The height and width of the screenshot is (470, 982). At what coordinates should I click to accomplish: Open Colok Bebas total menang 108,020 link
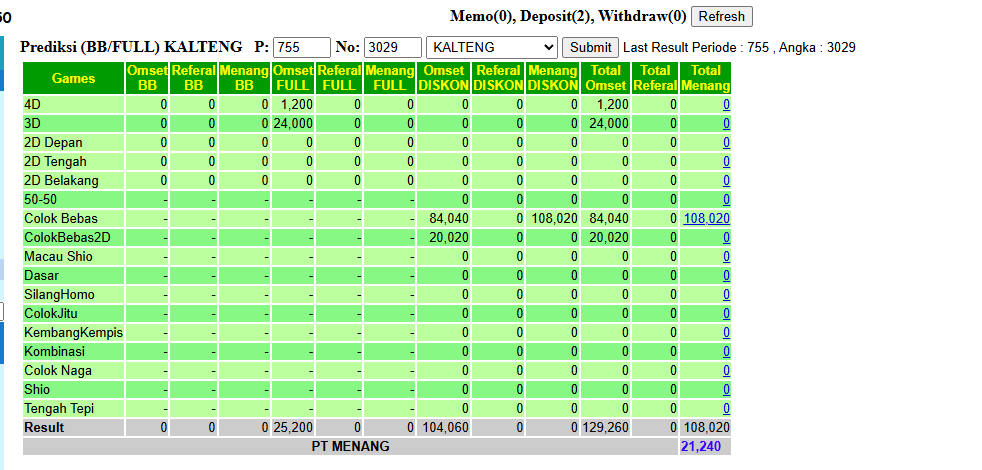pos(706,219)
